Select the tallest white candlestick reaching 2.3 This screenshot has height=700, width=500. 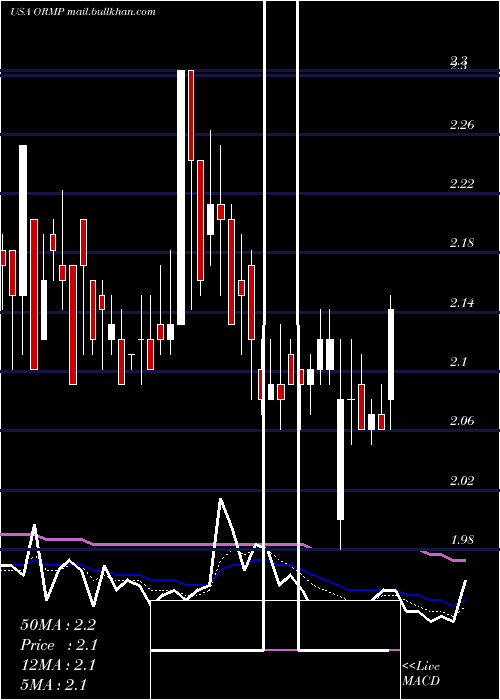[181, 197]
